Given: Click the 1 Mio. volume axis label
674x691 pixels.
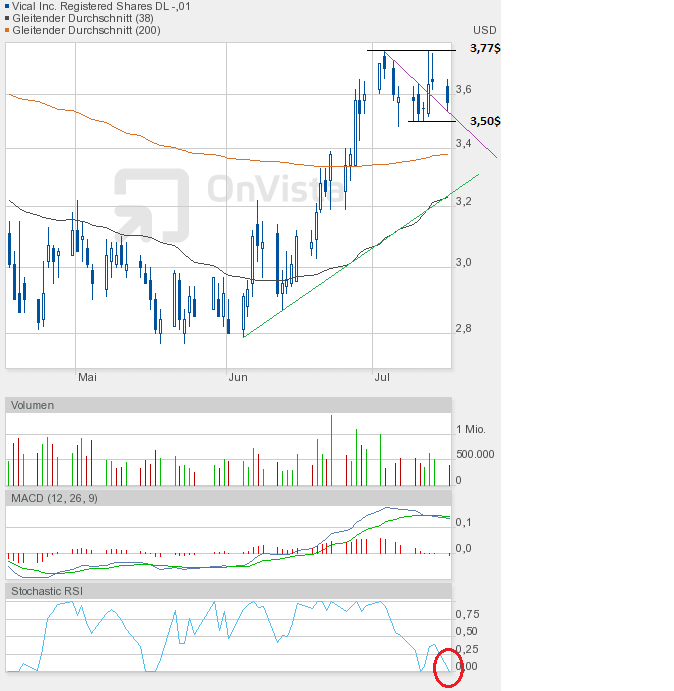Looking at the screenshot, I should tap(471, 430).
